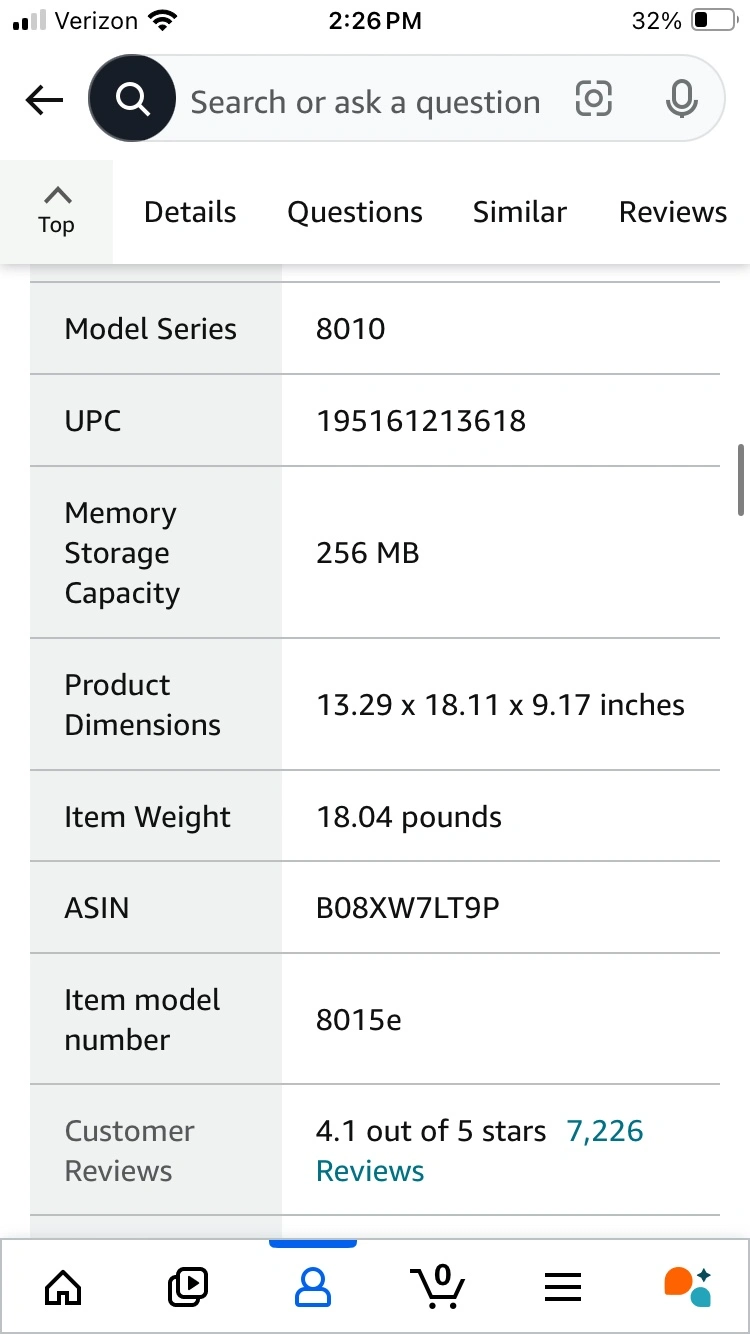Type in Search or ask a question field
The width and height of the screenshot is (750, 1334).
click(x=365, y=102)
